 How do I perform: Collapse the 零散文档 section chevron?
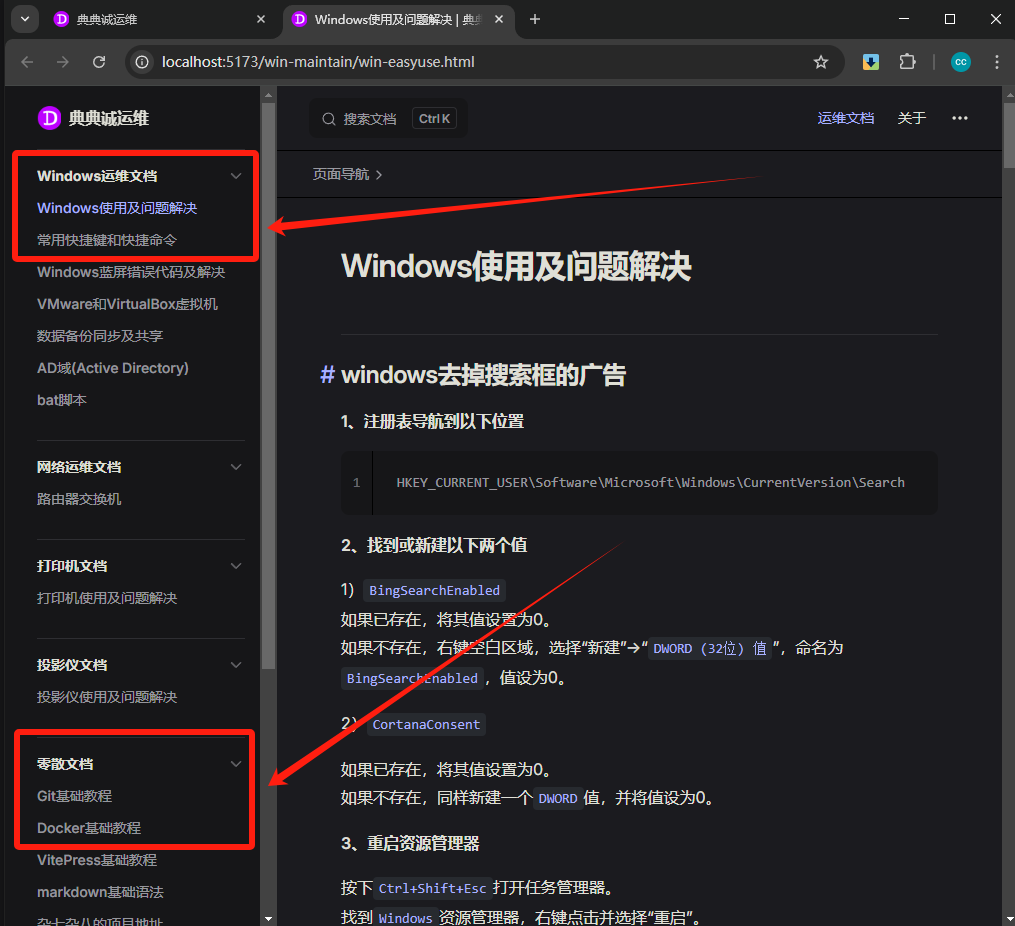(x=236, y=764)
